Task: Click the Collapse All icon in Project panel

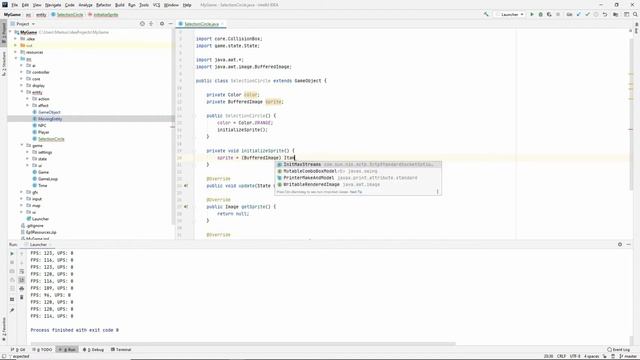Action: 151,24
